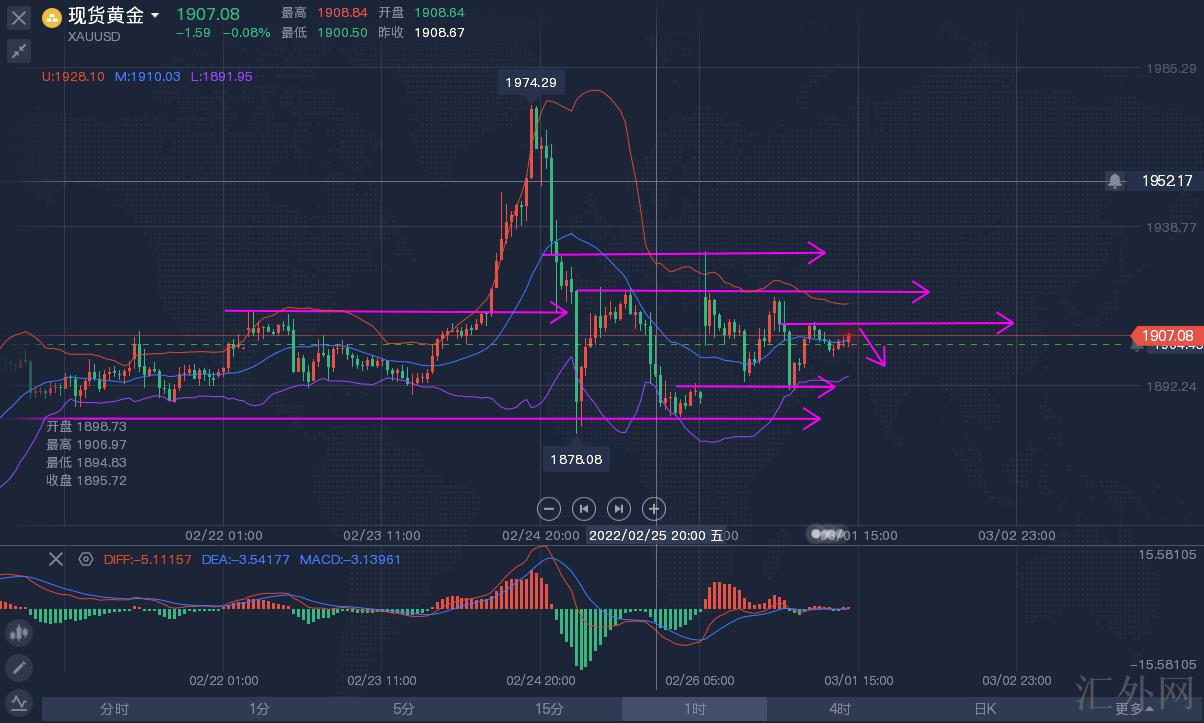Image resolution: width=1204 pixels, height=723 pixels.
Task: Switch to the 15分 timeframe tab
Action: coord(549,709)
